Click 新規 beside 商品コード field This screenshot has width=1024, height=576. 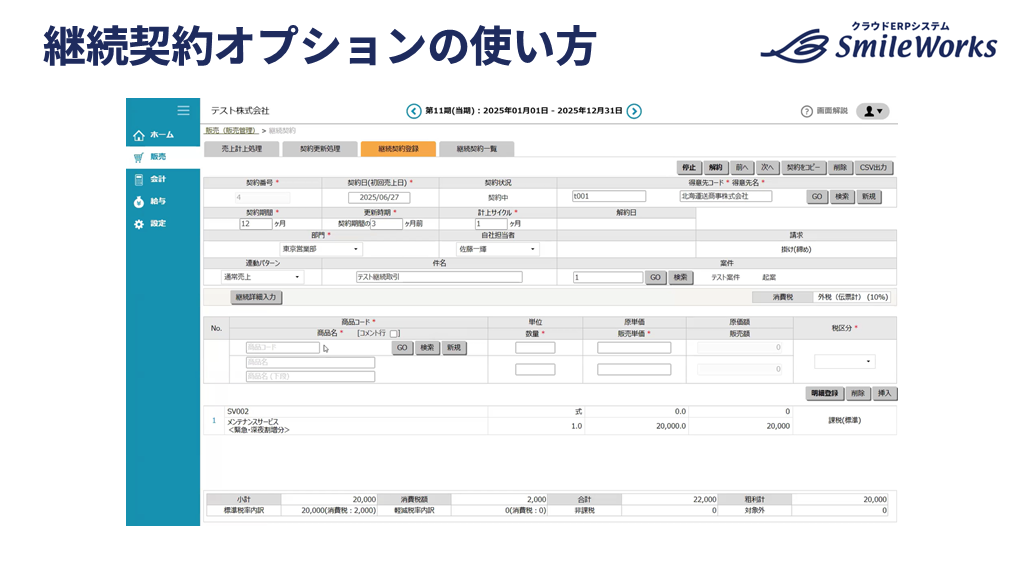click(x=454, y=348)
